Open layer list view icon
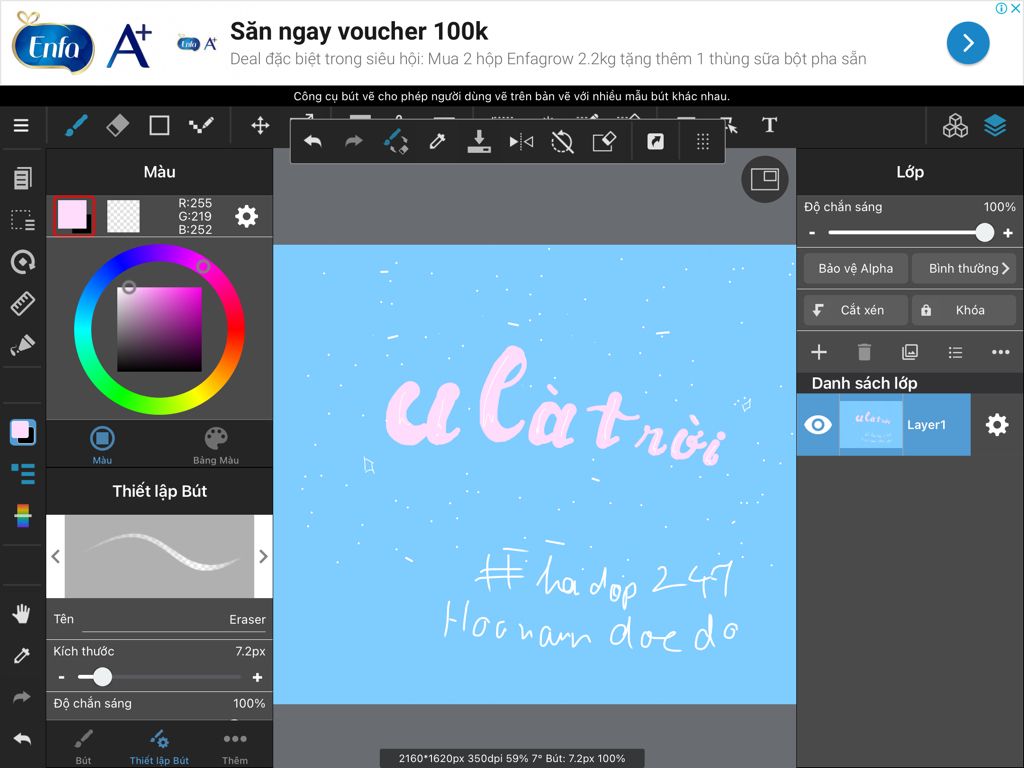Viewport: 1024px width, 768px height. (x=955, y=353)
